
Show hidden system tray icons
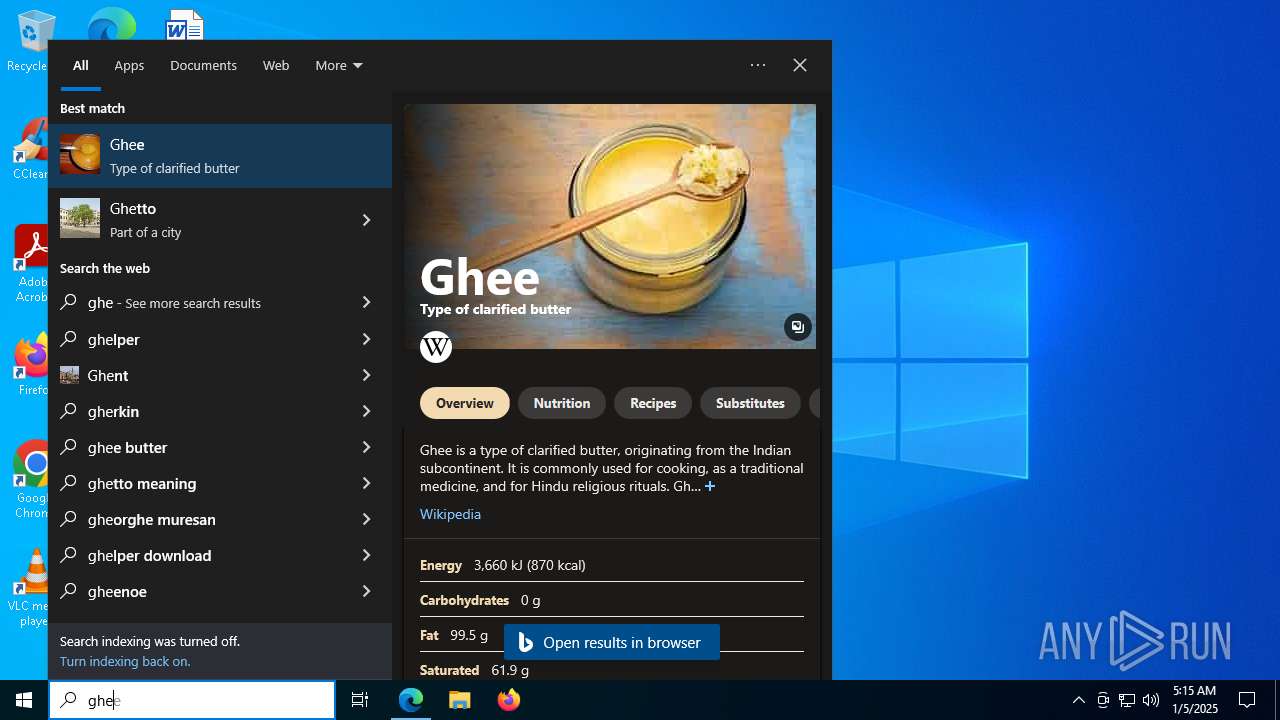(x=1078, y=700)
